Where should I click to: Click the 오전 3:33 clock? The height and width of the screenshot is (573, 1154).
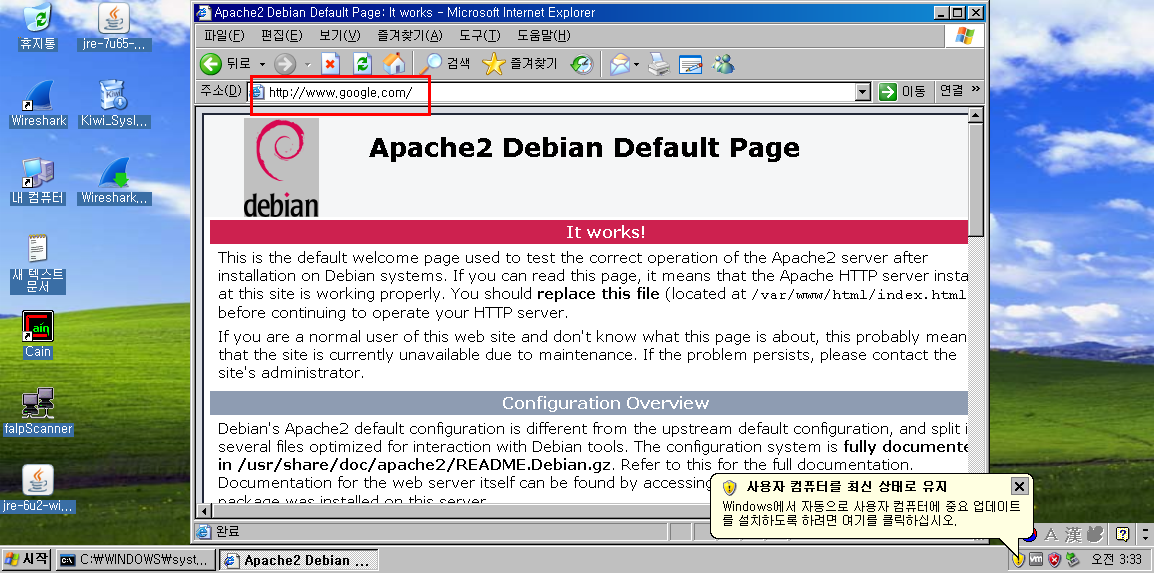1116,560
